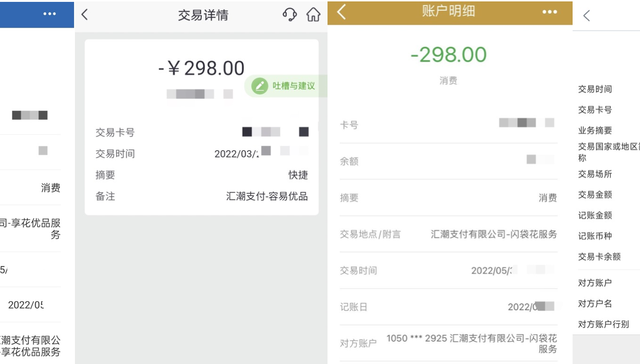Viewport: 640px width, 364px height.
Task: Select the 摘要 快捷 row
Action: tap(202, 175)
